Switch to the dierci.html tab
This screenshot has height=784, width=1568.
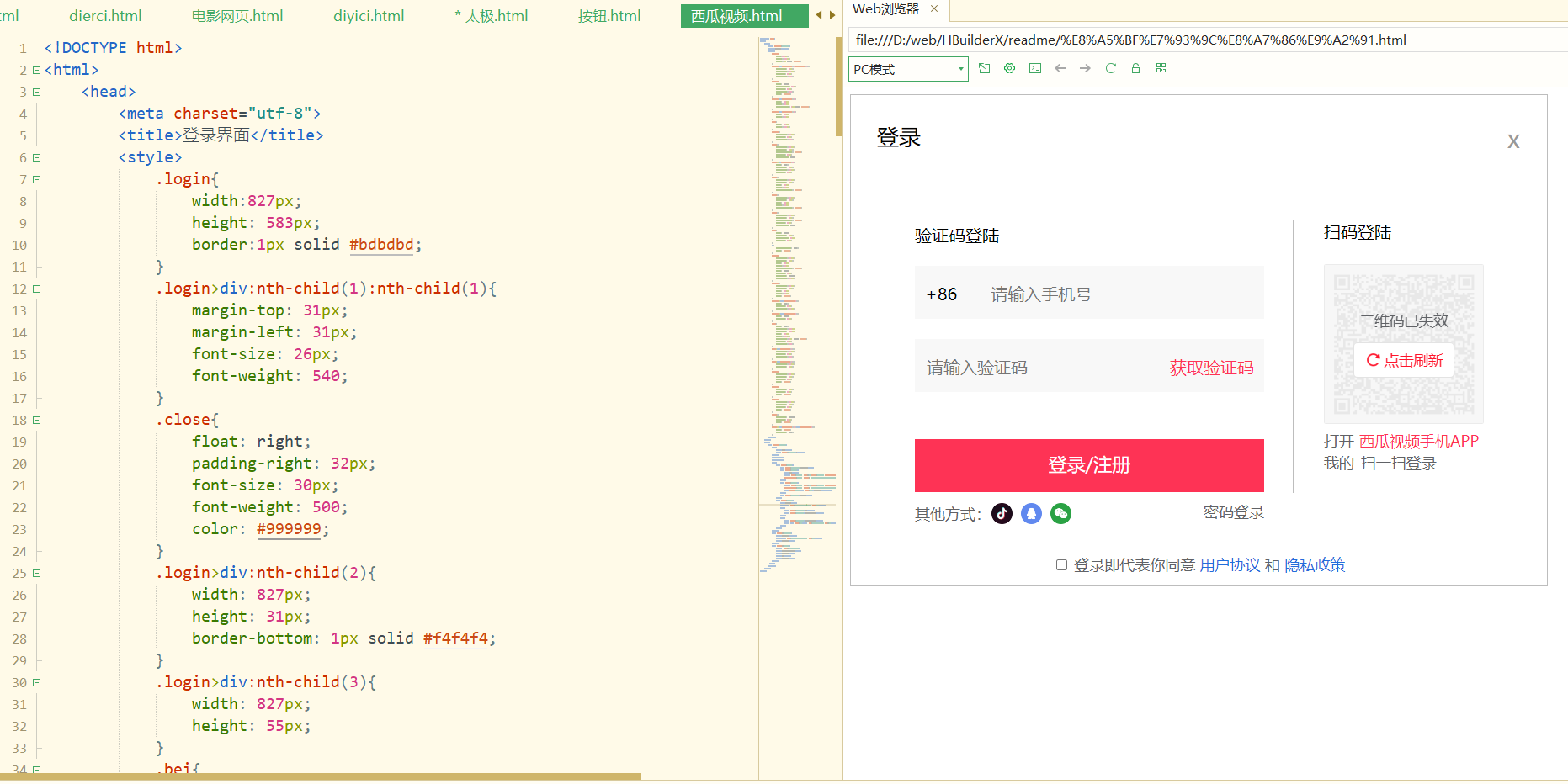pyautogui.click(x=105, y=16)
